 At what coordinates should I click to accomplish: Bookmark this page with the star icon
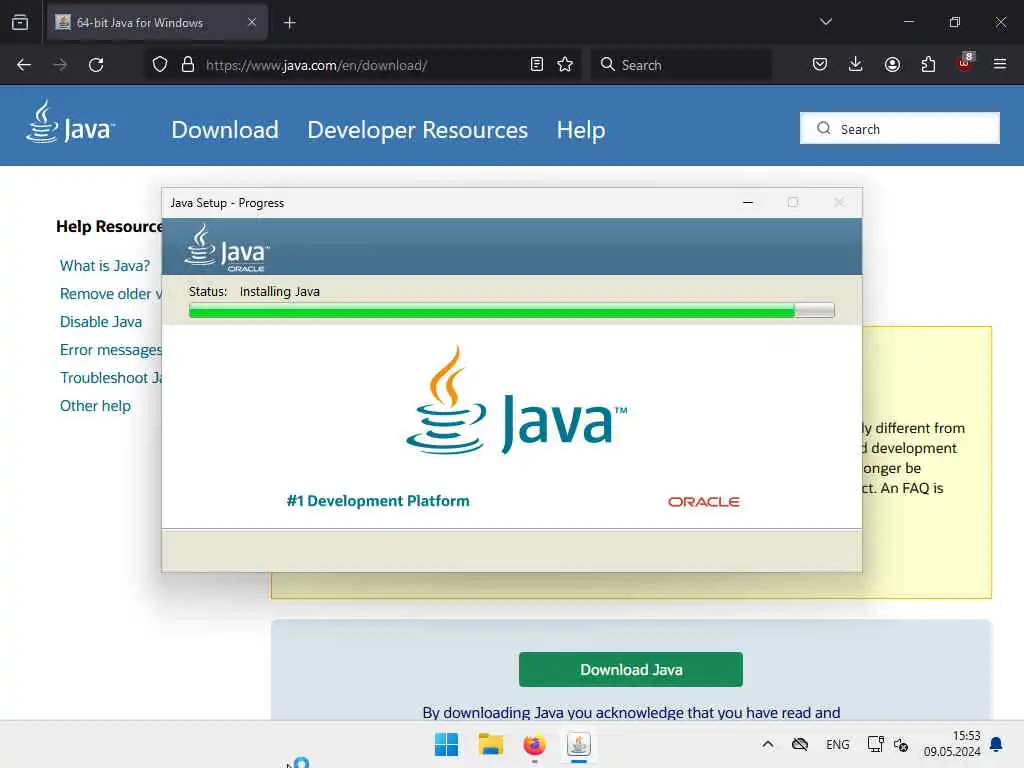coord(565,65)
